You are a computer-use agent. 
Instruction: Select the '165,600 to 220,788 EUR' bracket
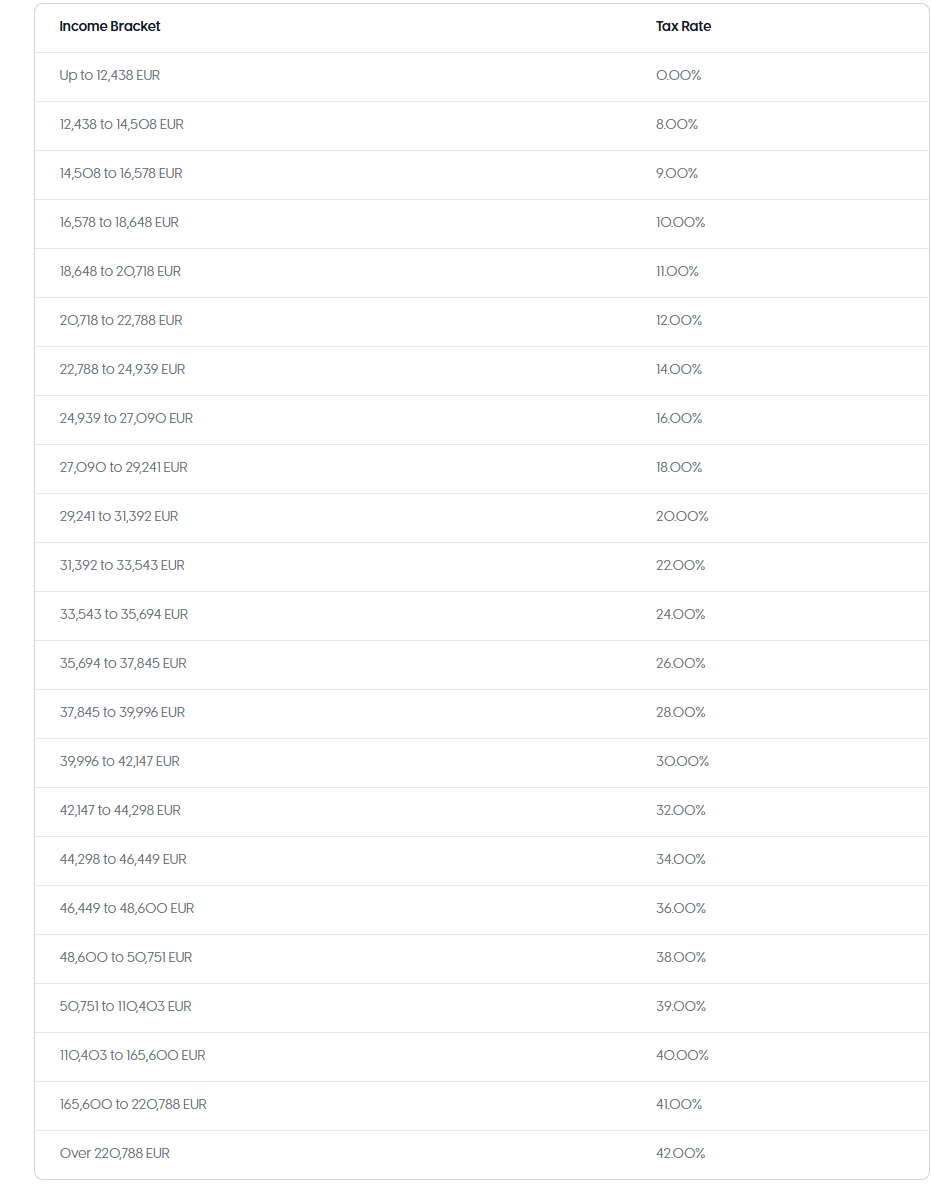click(133, 1104)
